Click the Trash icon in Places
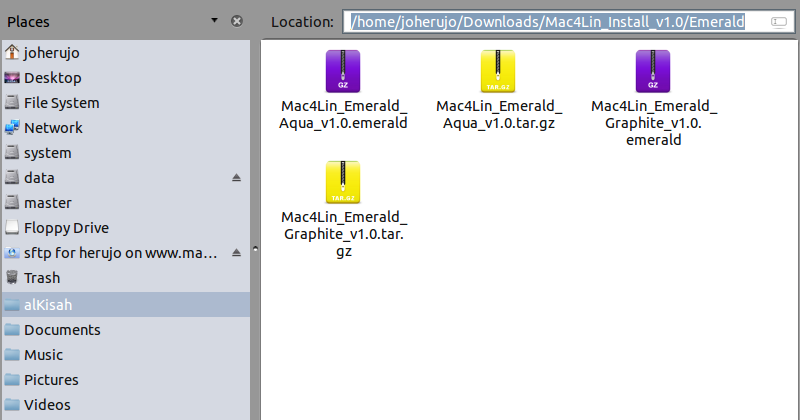The height and width of the screenshot is (420, 800). (x=12, y=278)
